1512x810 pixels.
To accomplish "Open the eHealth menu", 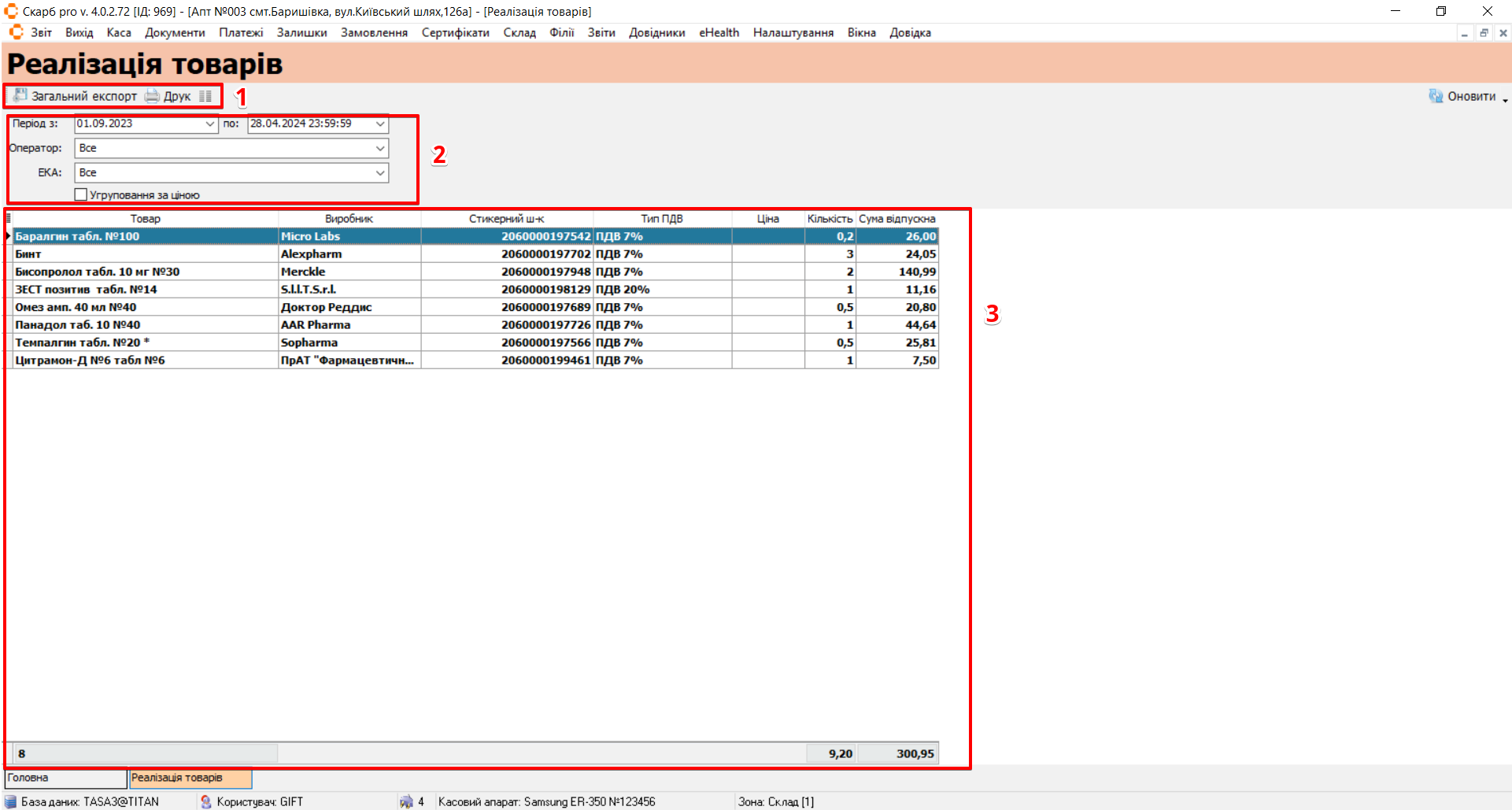I will (719, 32).
